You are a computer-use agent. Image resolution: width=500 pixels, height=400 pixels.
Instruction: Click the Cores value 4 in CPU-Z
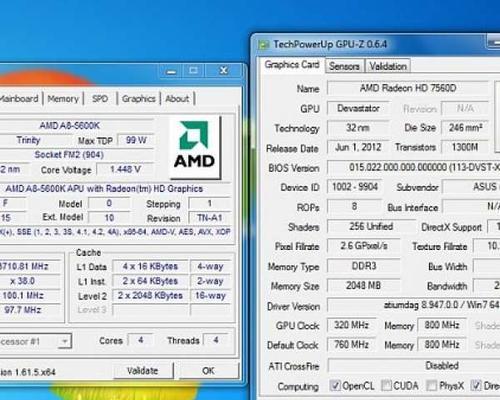click(140, 340)
